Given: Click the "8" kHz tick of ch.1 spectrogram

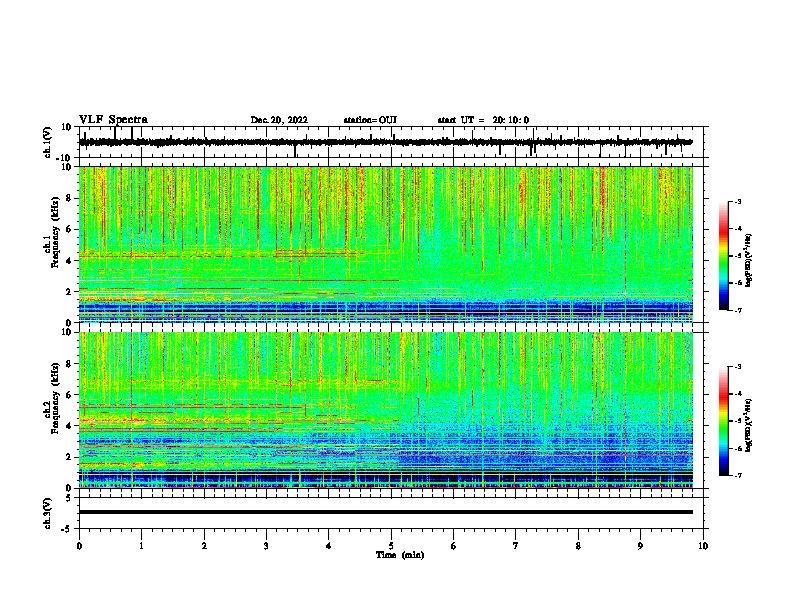Looking at the screenshot, I should point(69,198).
